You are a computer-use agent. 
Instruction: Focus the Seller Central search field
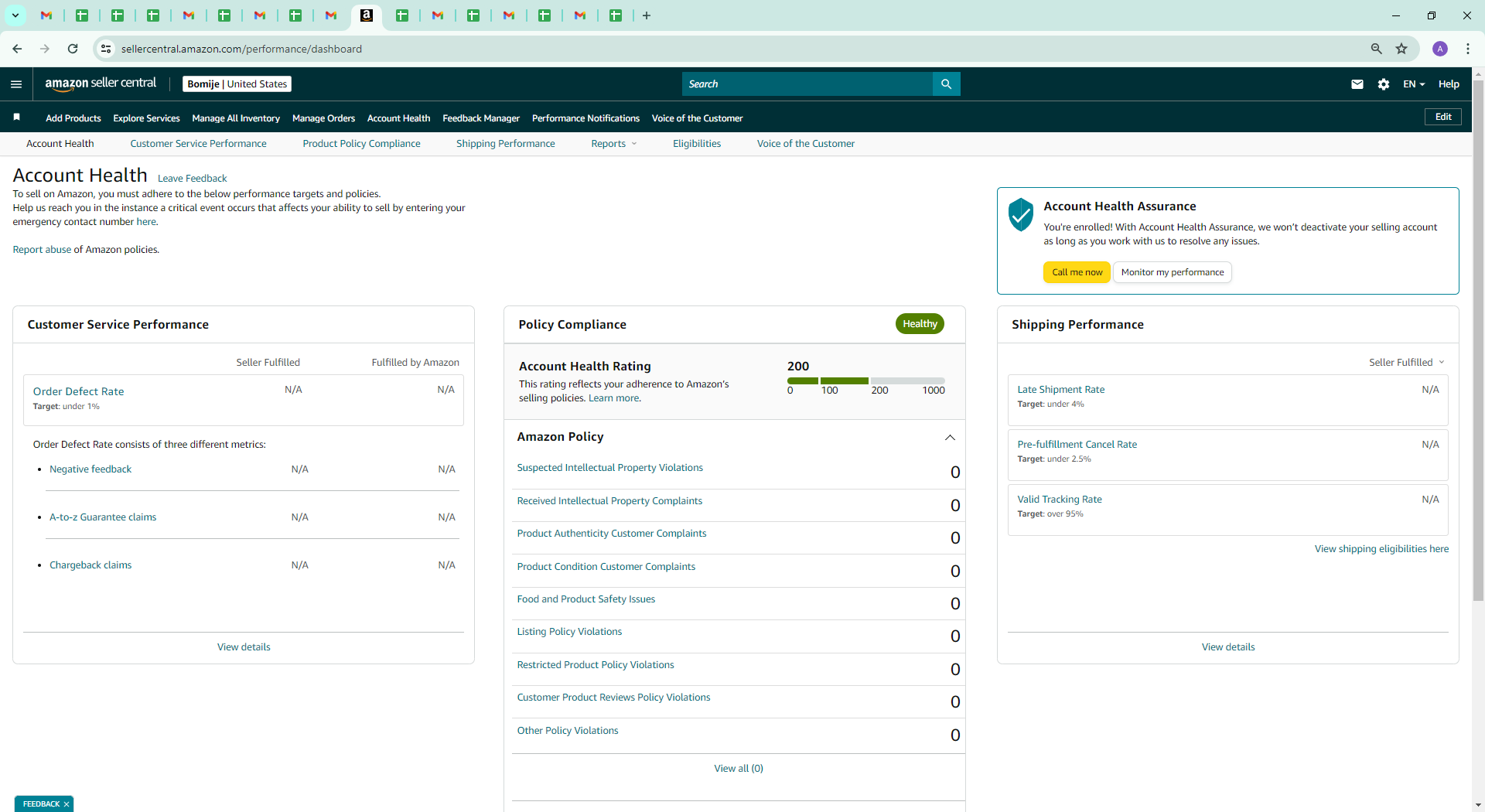807,84
